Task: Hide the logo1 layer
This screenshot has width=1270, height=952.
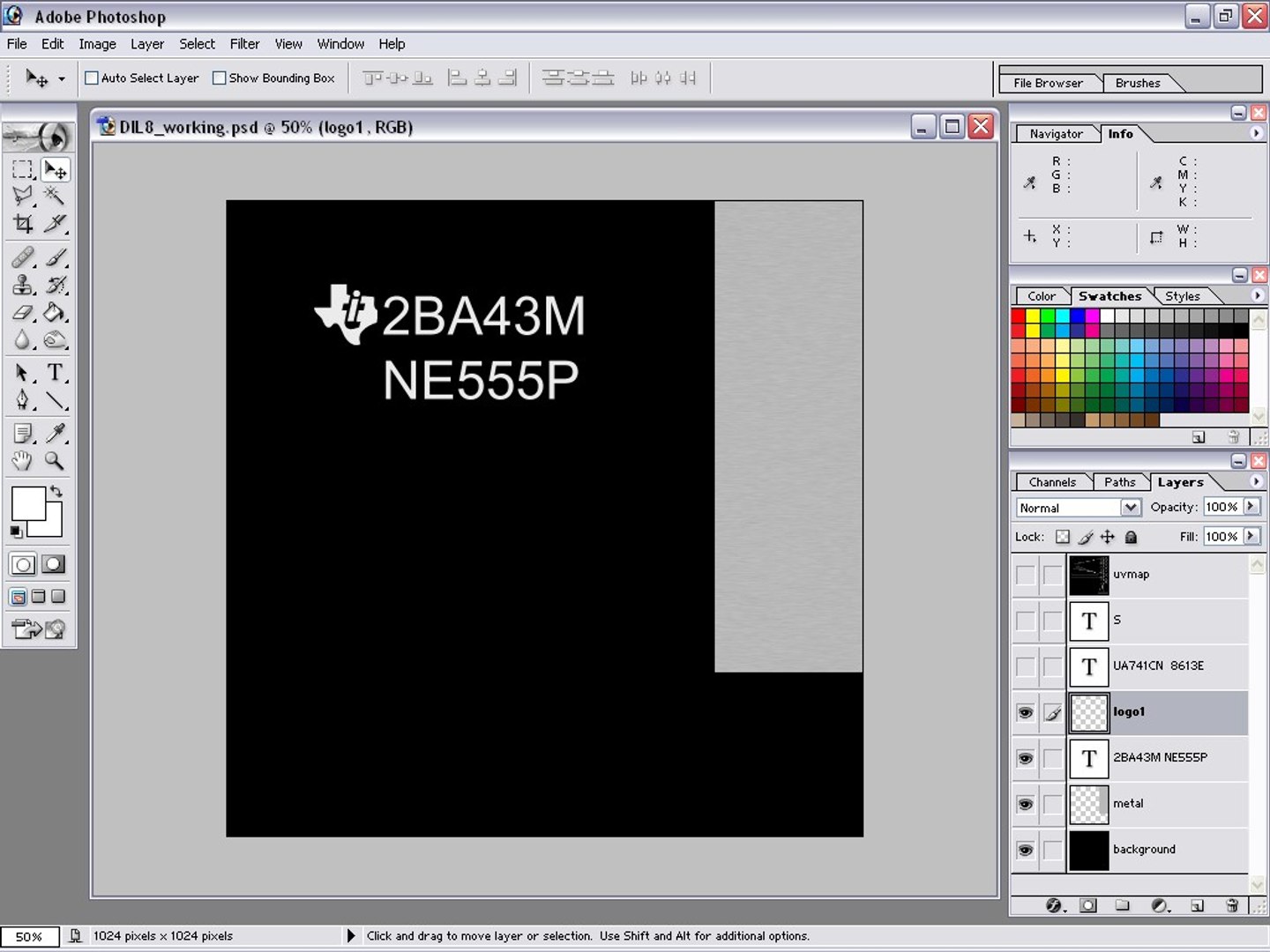Action: (x=1025, y=712)
